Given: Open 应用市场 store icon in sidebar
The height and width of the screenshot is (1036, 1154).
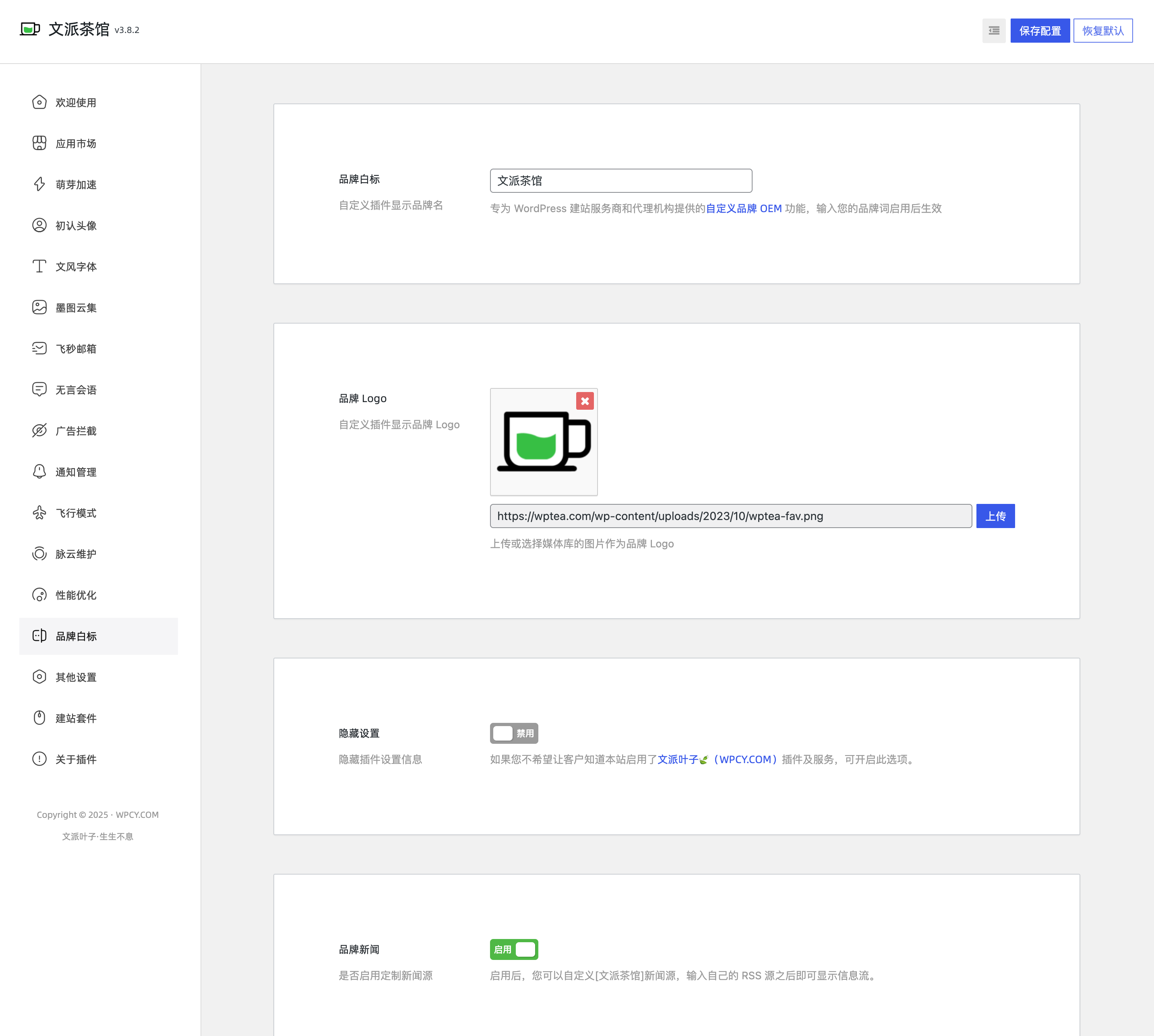Looking at the screenshot, I should pos(39,143).
